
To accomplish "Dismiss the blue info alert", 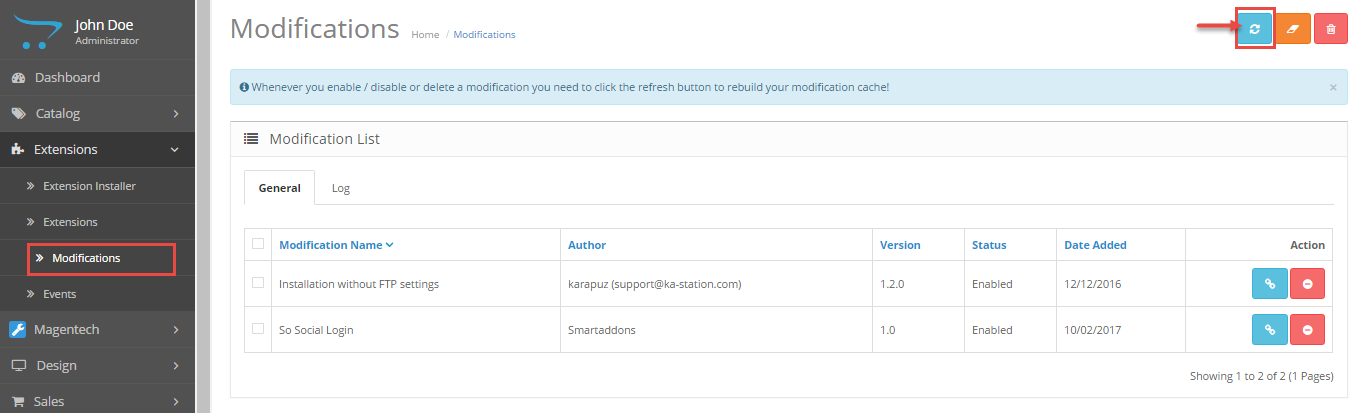I will (1332, 88).
